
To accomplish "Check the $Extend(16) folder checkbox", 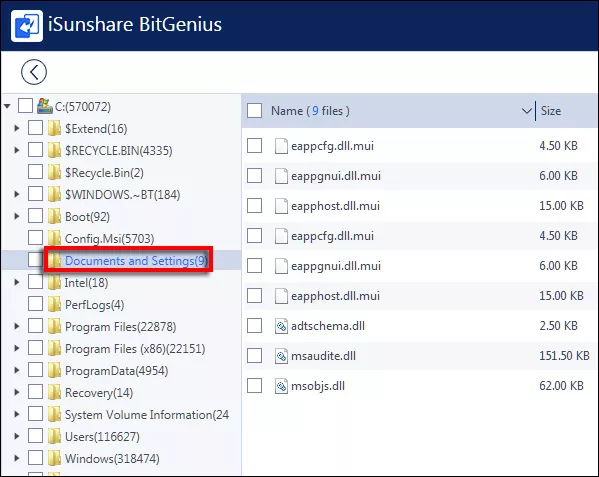I will pos(35,128).
